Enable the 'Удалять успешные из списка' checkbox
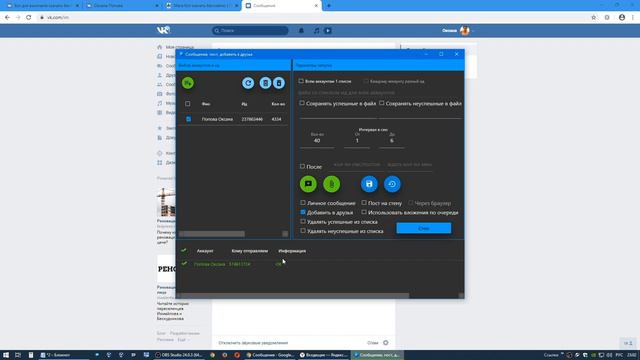 coord(303,222)
